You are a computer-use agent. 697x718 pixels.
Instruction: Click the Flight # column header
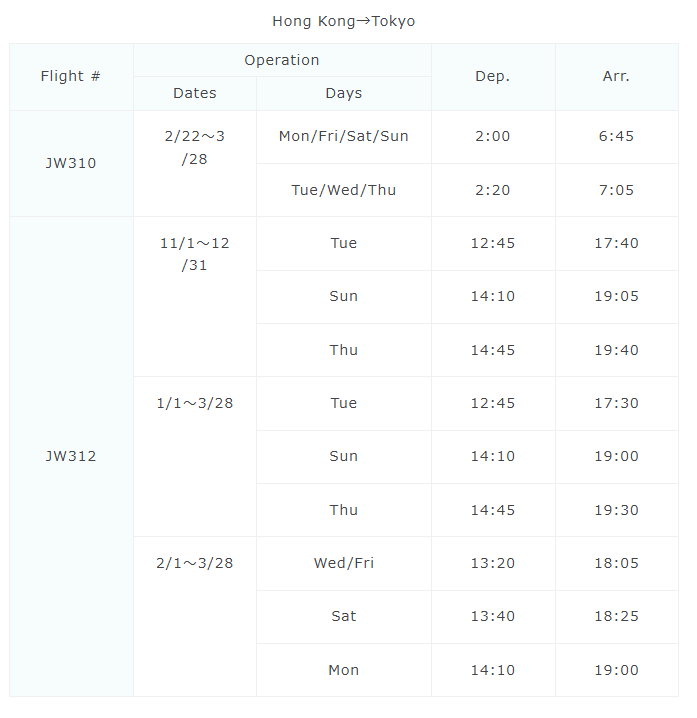click(71, 76)
